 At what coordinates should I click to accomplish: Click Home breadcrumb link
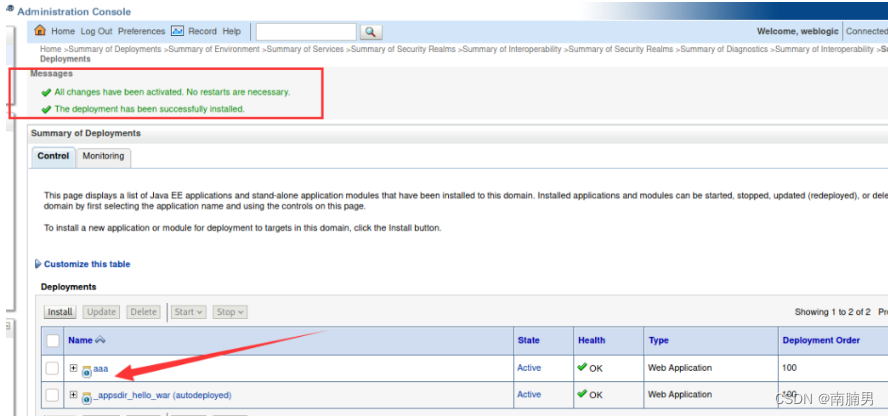point(50,49)
